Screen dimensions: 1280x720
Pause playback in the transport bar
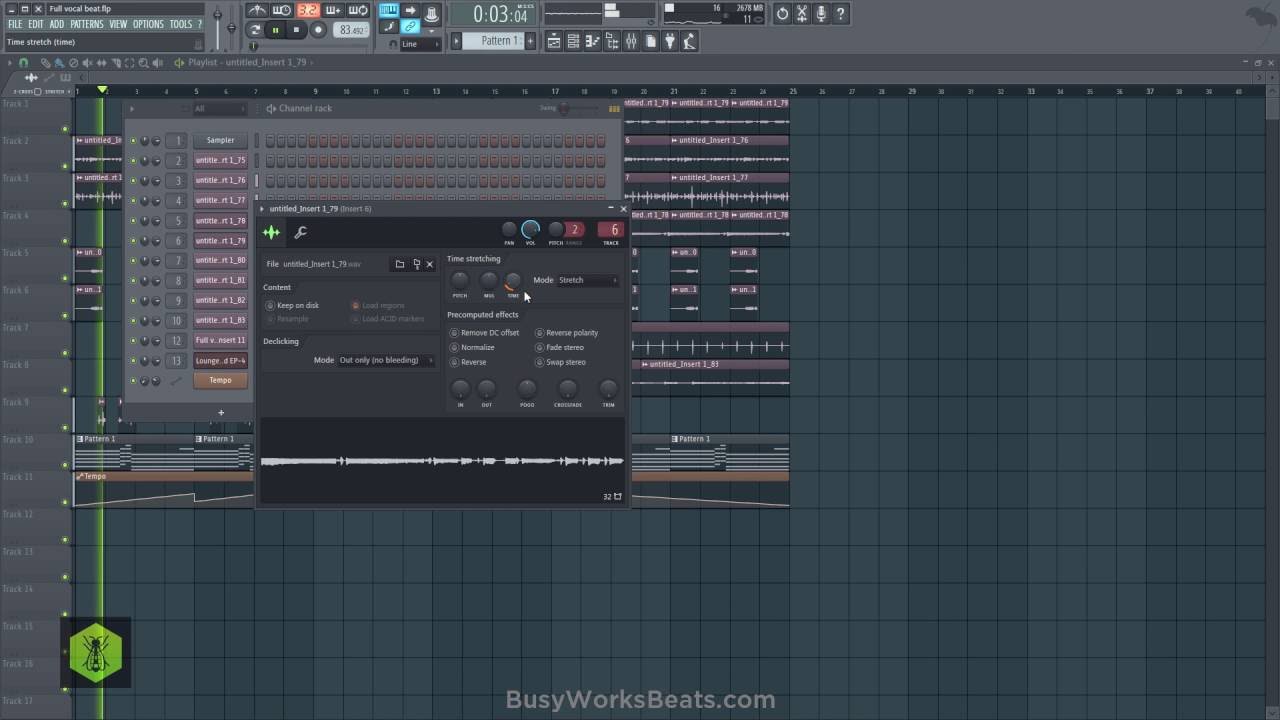[275, 31]
